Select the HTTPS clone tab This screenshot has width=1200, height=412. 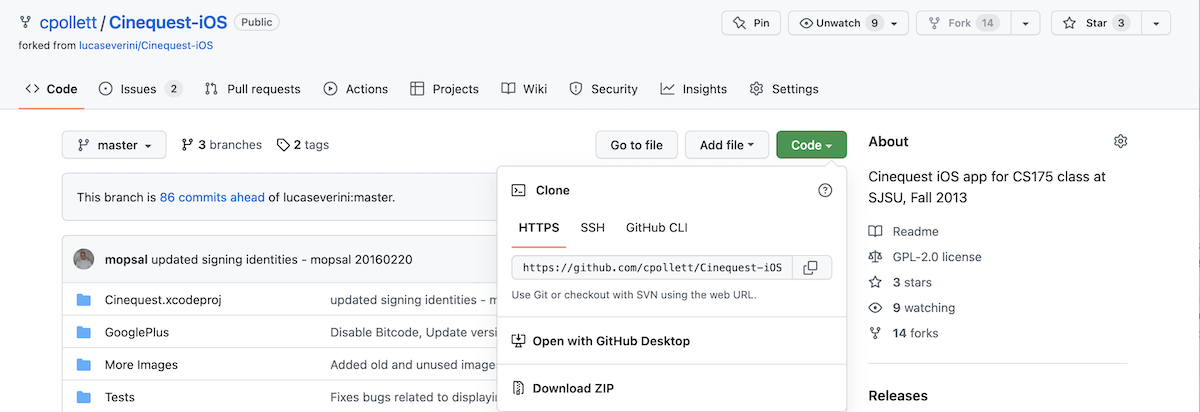pos(539,228)
